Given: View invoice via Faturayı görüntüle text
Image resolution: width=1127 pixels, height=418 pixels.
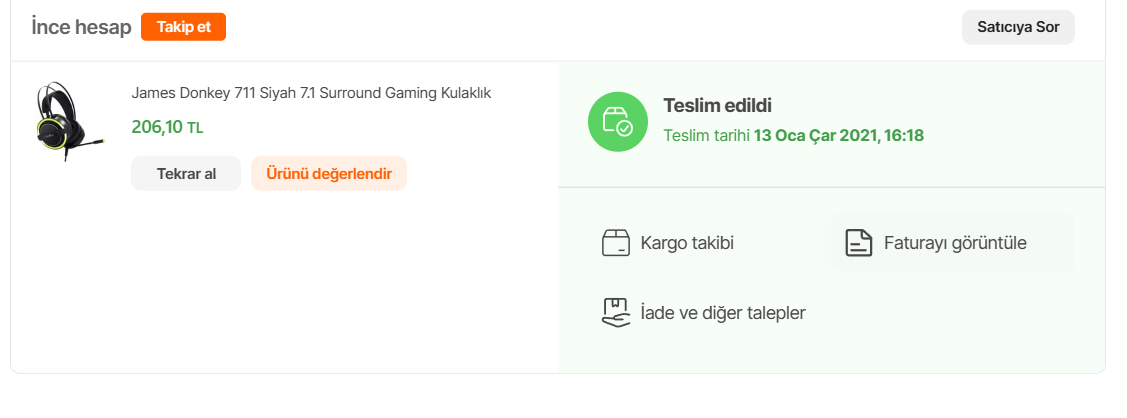Looking at the screenshot, I should click(955, 243).
